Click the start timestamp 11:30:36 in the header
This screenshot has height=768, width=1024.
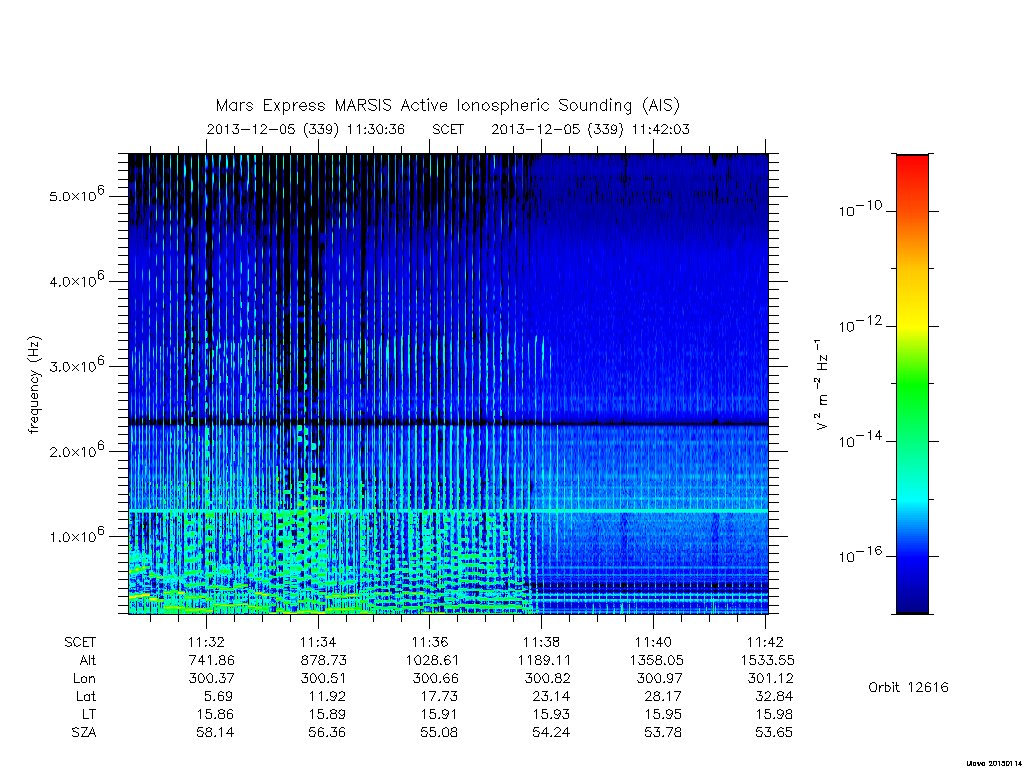click(x=376, y=129)
